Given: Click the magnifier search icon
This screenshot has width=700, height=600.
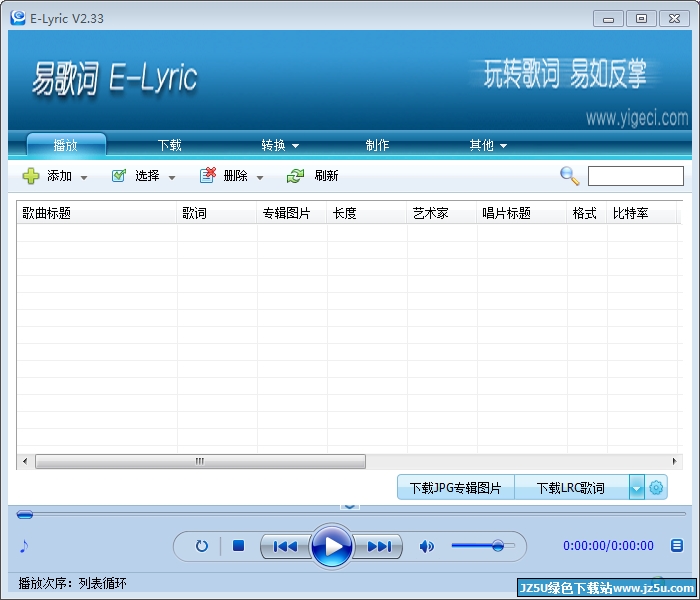Looking at the screenshot, I should [570, 176].
